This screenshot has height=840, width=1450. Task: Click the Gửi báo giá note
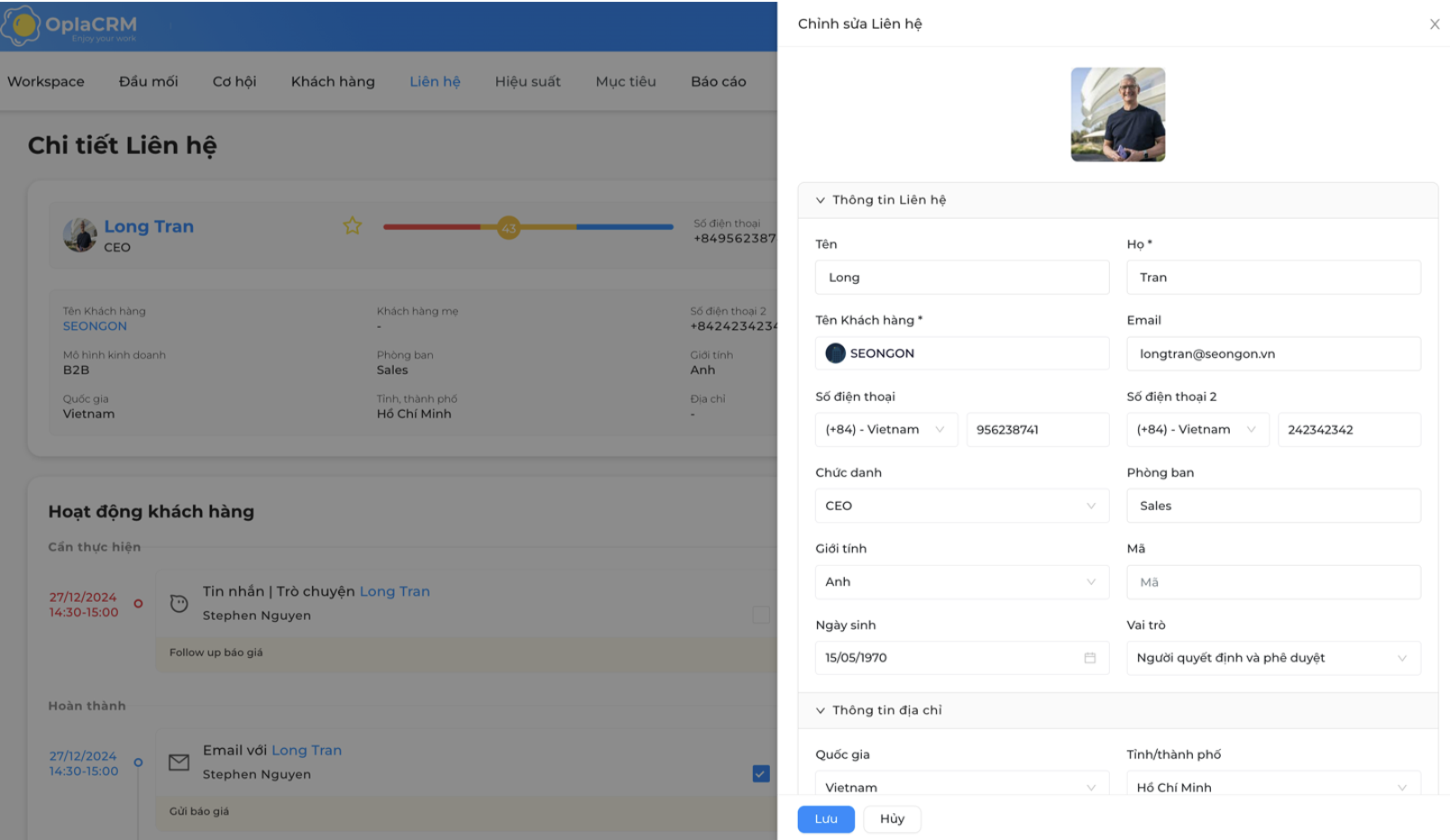pyautogui.click(x=466, y=811)
